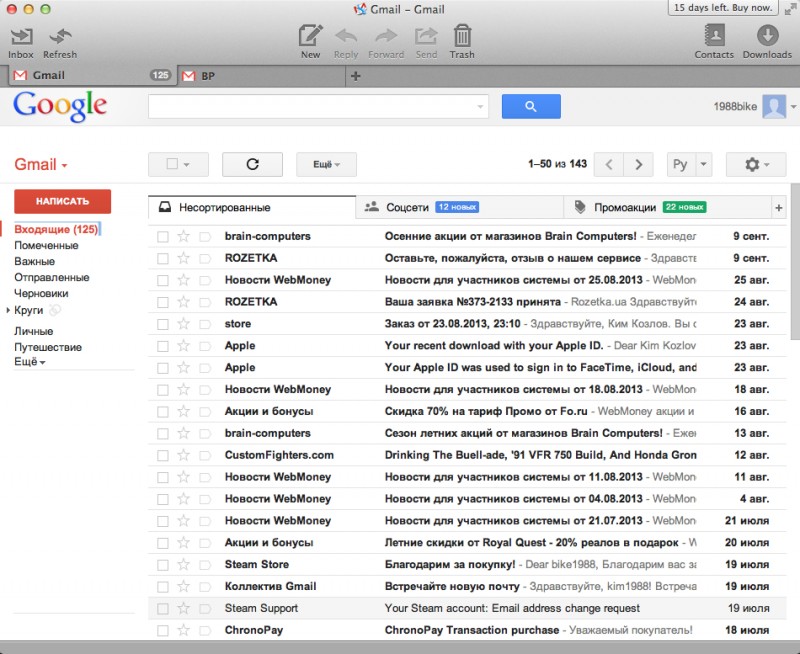800x654 pixels.
Task: Star the Steam Store message
Action: pos(184,564)
